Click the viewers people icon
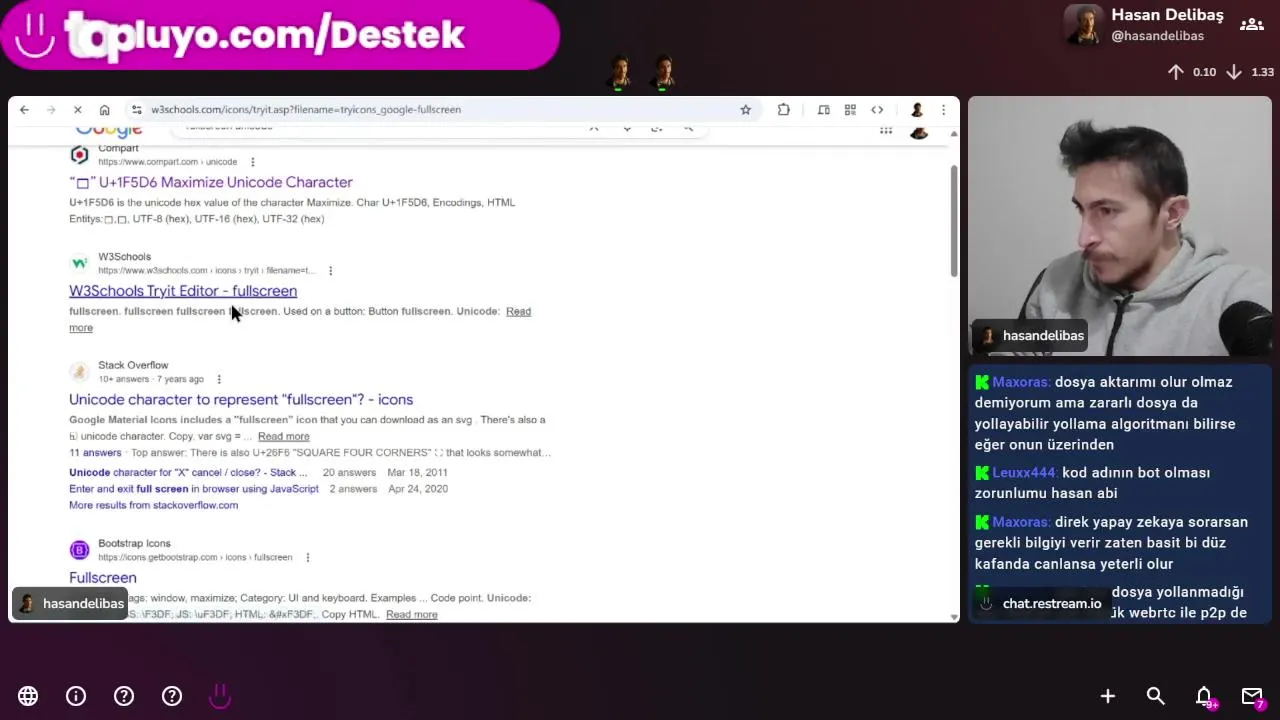This screenshot has height=720, width=1280. click(x=1251, y=25)
